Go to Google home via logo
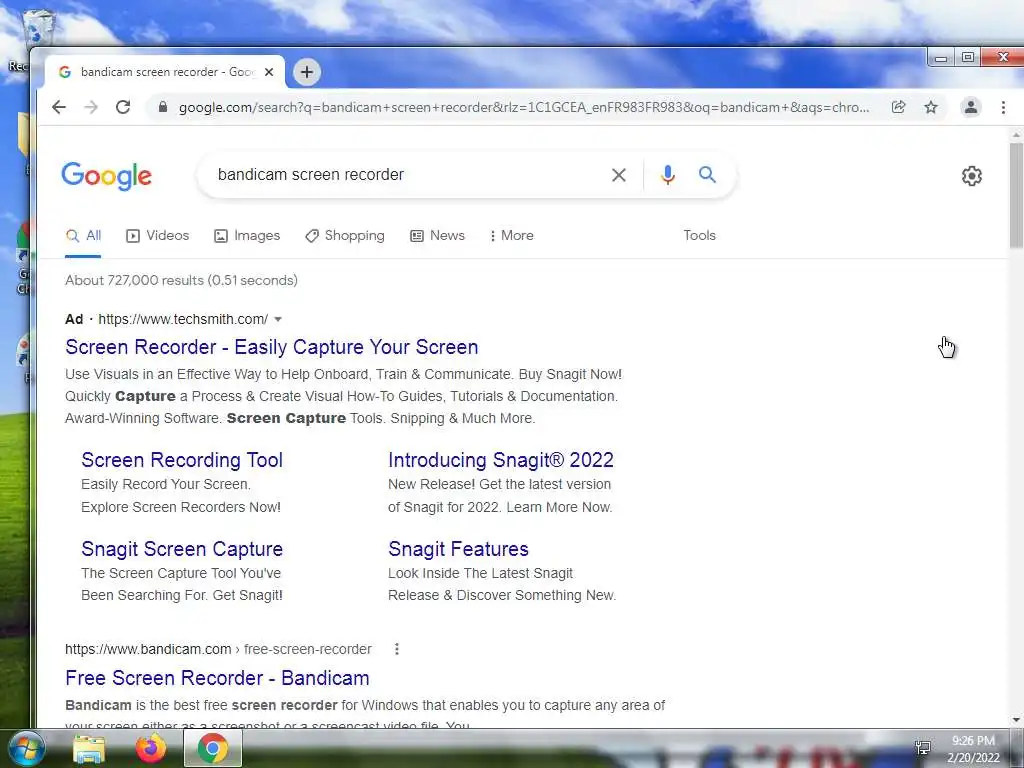 coord(106,176)
